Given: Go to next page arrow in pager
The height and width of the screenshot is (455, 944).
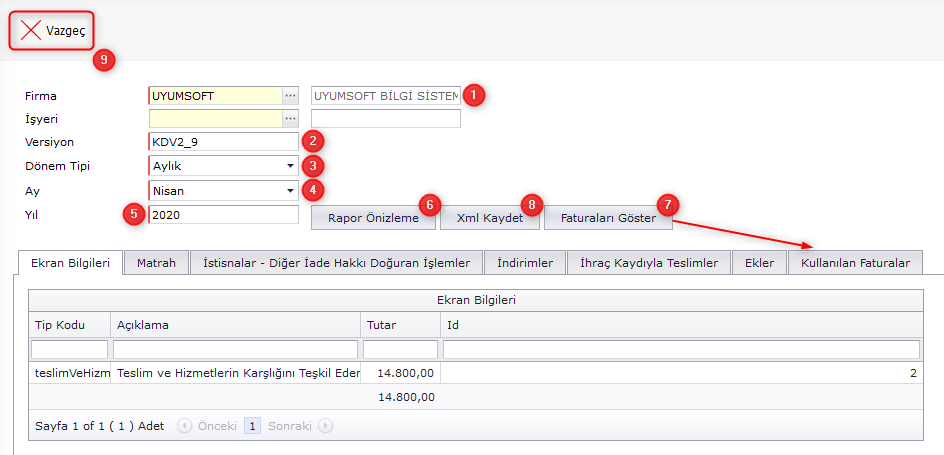Looking at the screenshot, I should 325,425.
